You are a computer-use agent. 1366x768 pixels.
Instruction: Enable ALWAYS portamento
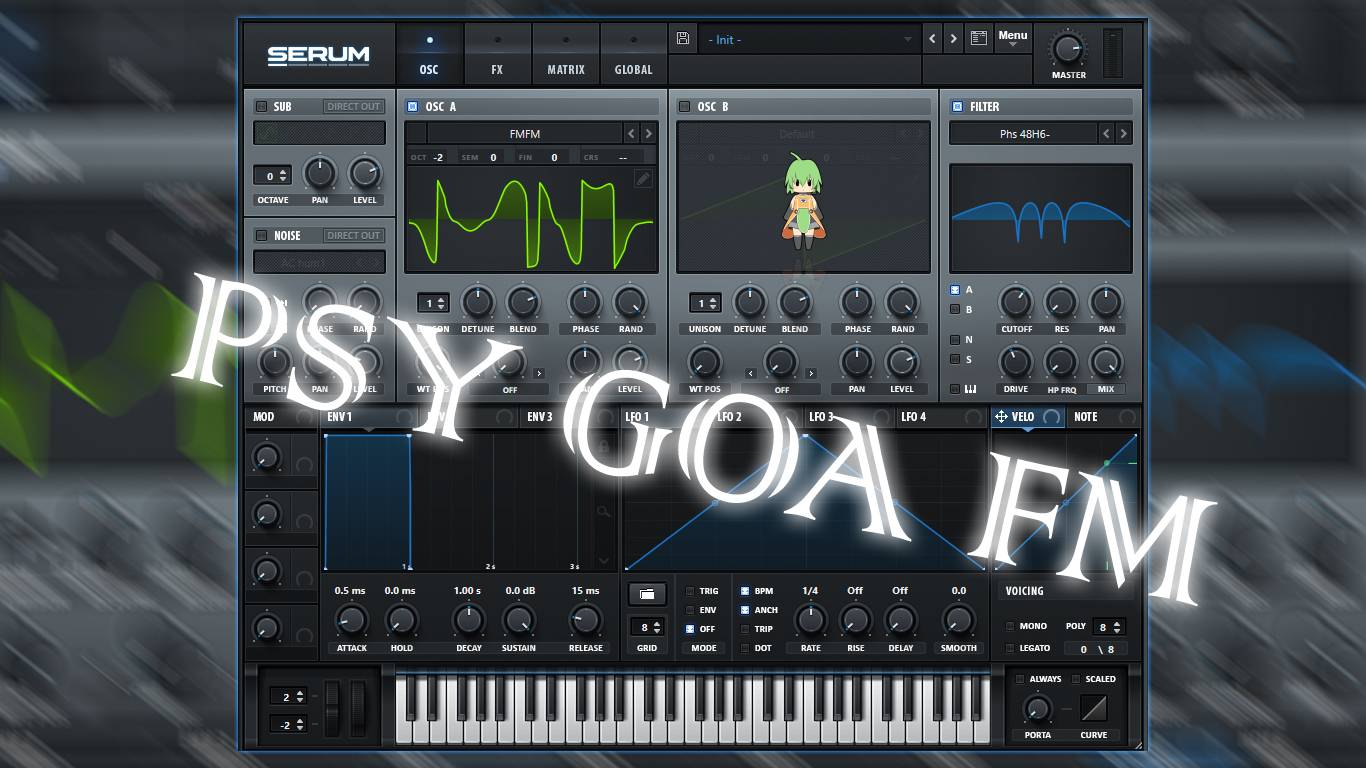[1020, 679]
